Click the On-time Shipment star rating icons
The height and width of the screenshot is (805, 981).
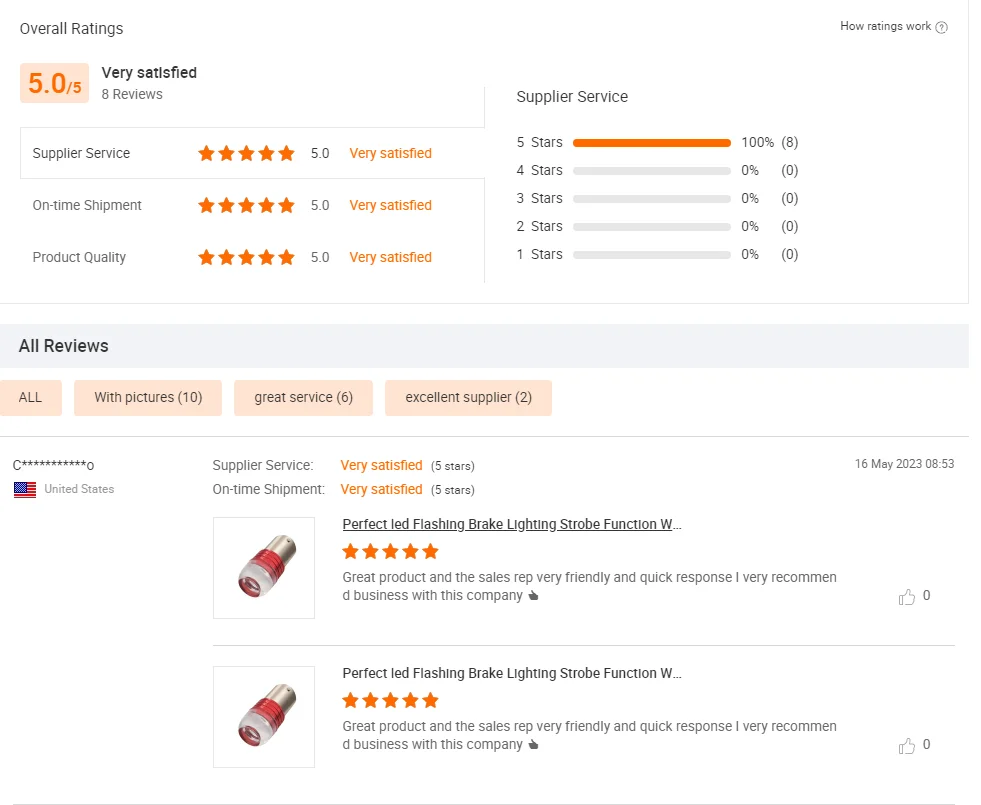point(246,205)
